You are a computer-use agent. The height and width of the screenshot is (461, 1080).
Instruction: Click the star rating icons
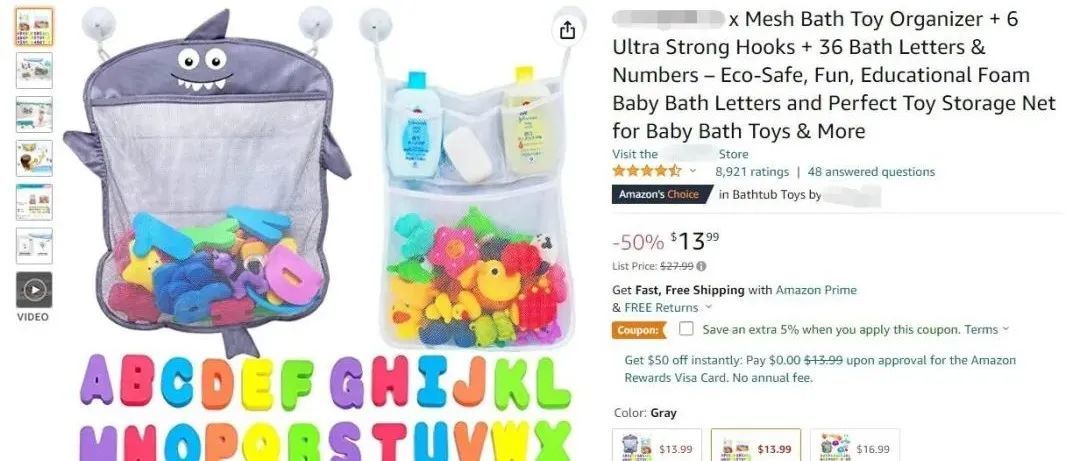(x=647, y=171)
